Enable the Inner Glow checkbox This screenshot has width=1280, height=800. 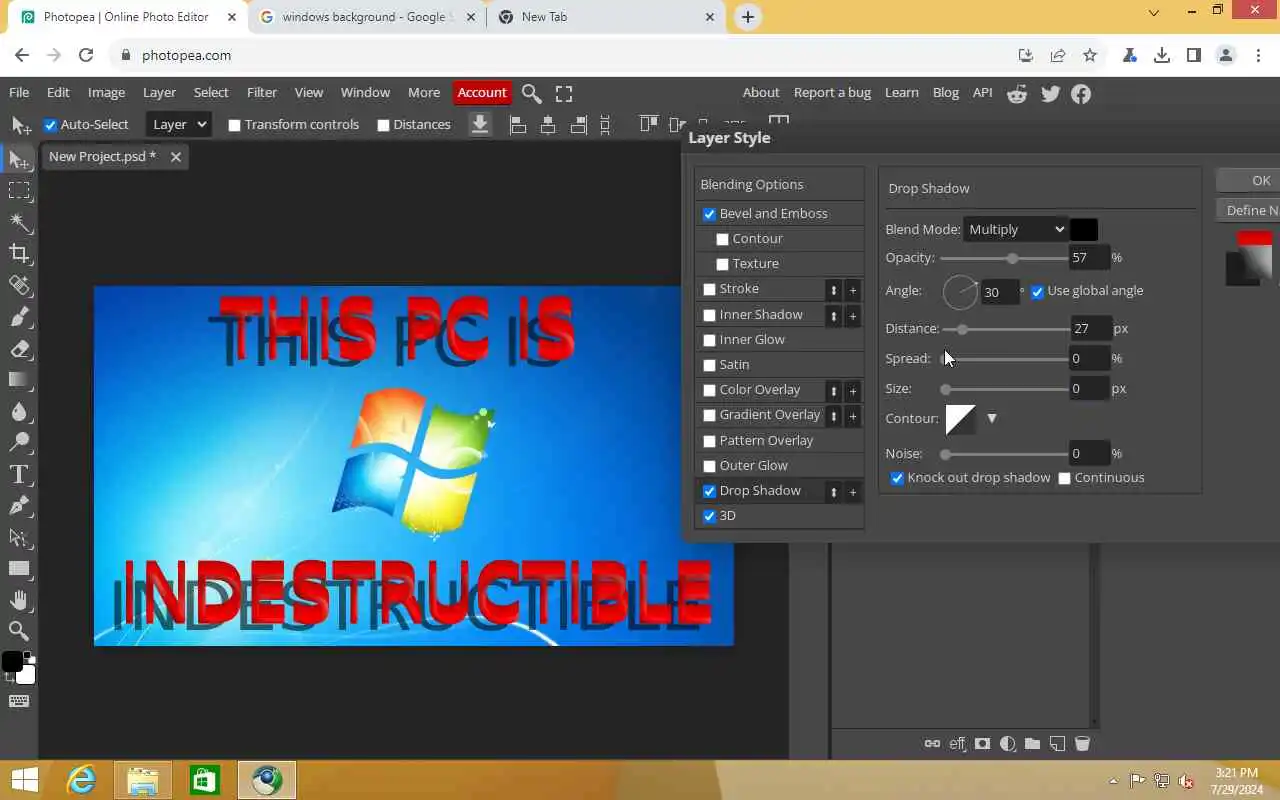pyautogui.click(x=709, y=340)
